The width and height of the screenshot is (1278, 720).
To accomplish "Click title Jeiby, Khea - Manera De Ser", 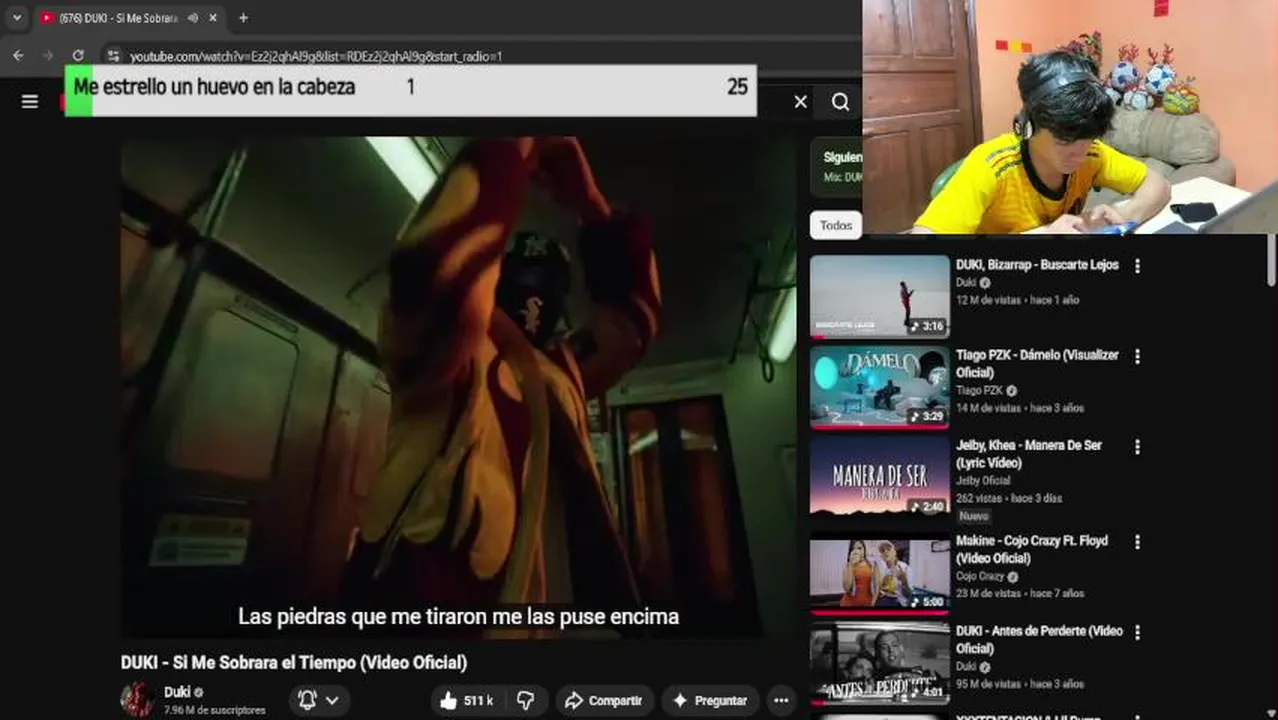I will pos(1029,454).
